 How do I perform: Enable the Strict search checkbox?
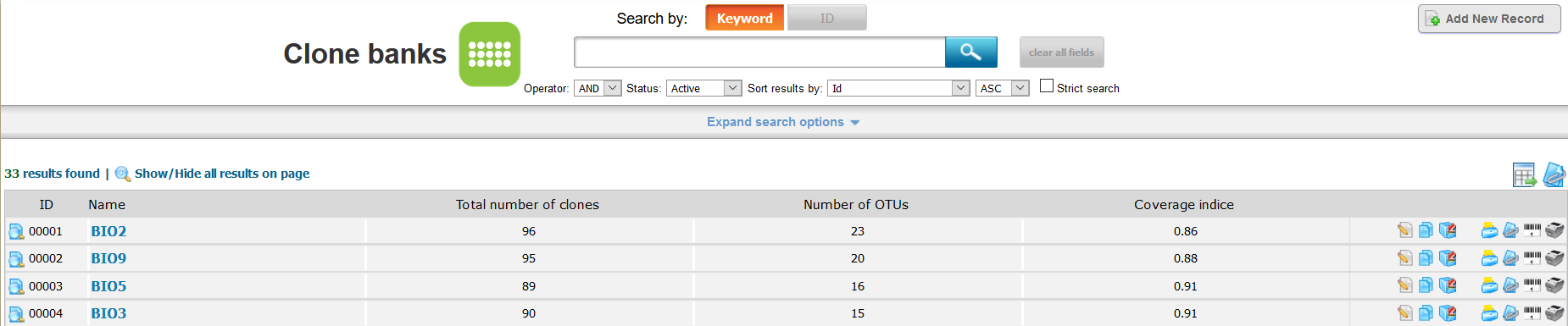[x=1047, y=86]
